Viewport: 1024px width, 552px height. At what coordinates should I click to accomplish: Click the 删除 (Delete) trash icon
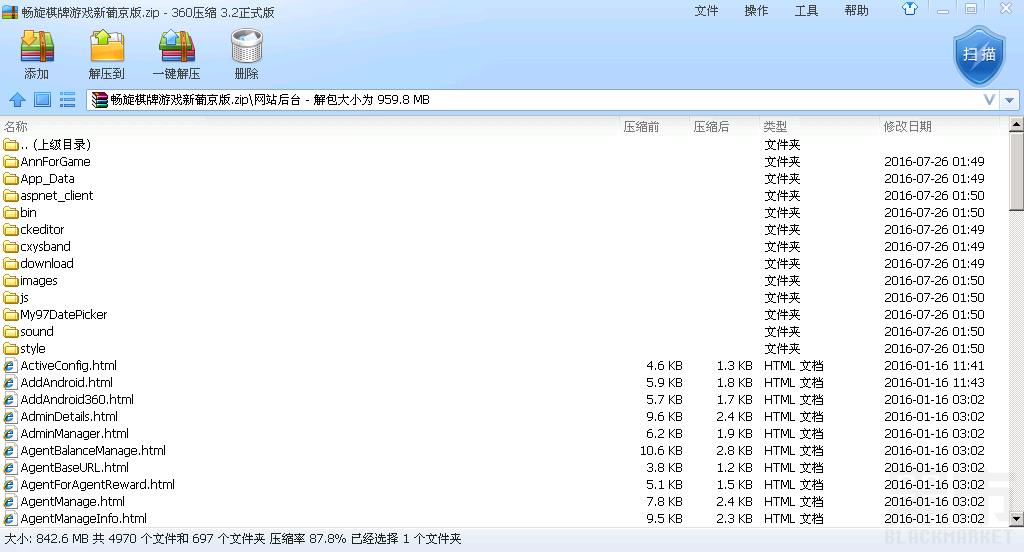(247, 47)
